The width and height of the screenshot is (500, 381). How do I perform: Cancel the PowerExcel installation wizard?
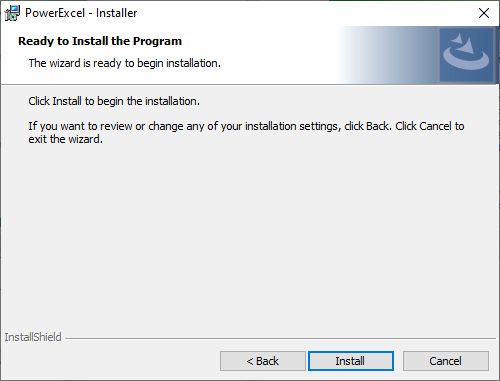pyautogui.click(x=446, y=361)
